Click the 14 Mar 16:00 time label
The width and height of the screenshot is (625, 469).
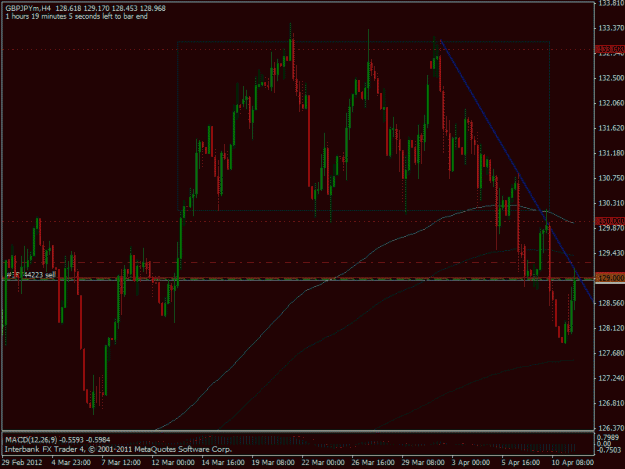(223, 463)
